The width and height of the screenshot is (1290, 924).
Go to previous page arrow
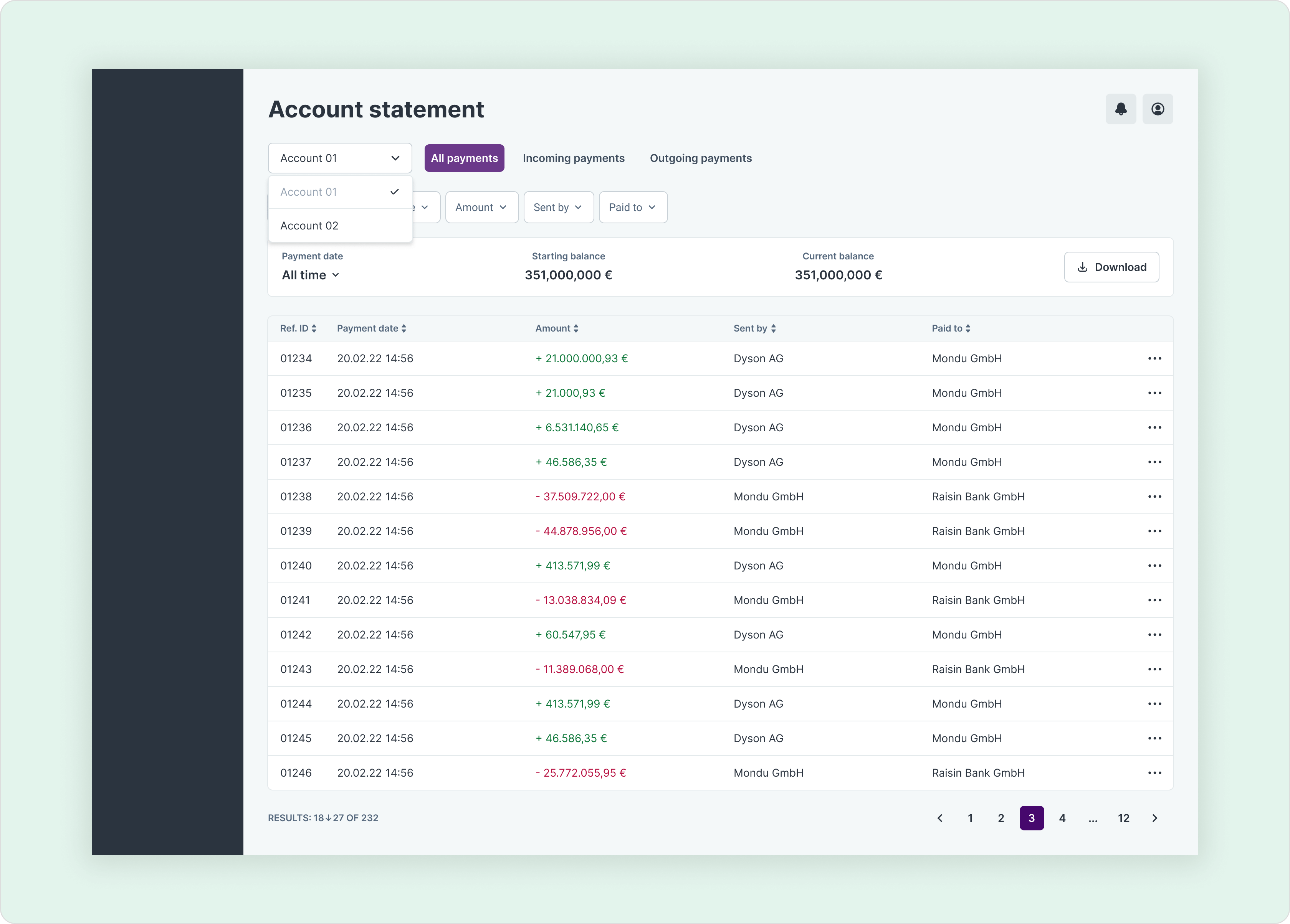click(x=939, y=818)
